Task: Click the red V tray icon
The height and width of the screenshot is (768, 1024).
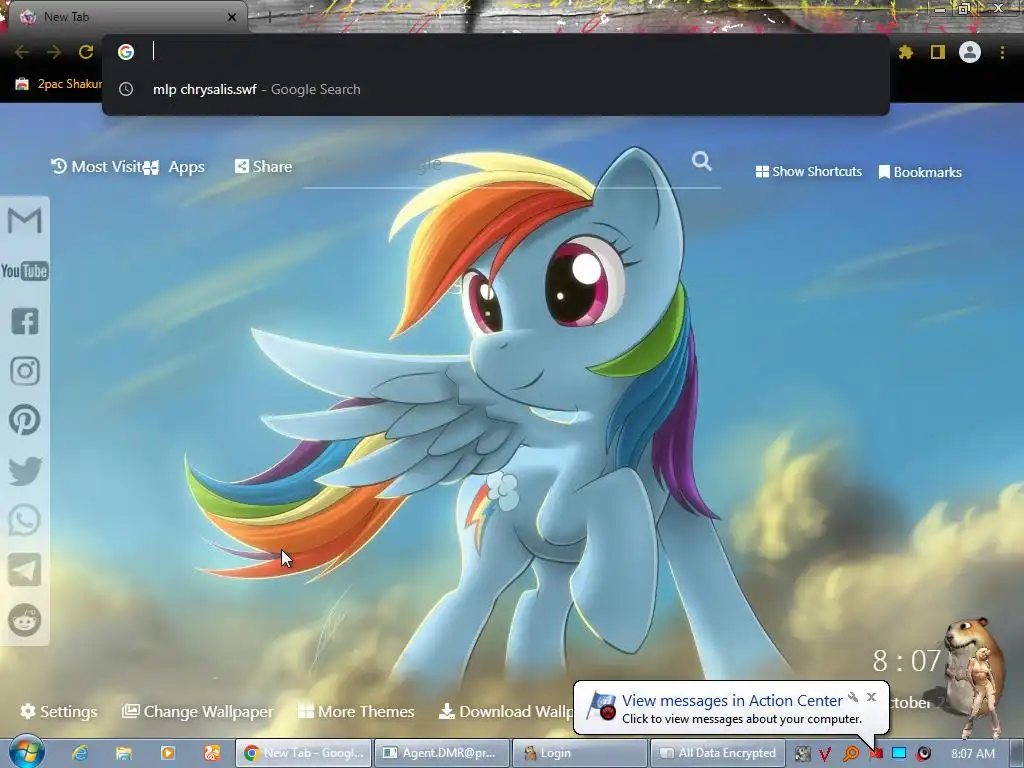Action: point(826,754)
